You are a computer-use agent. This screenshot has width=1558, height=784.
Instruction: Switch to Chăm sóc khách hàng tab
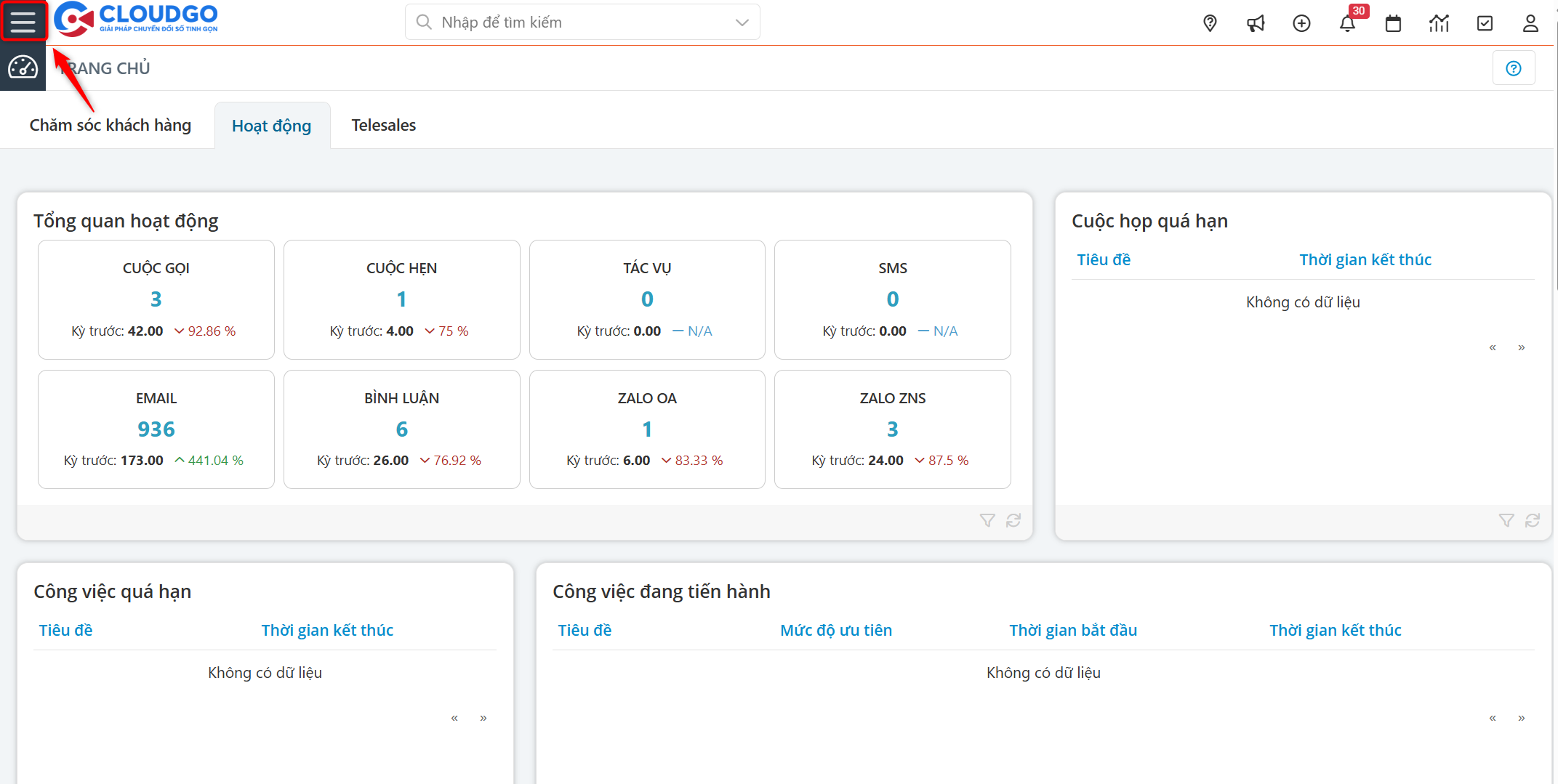point(111,125)
